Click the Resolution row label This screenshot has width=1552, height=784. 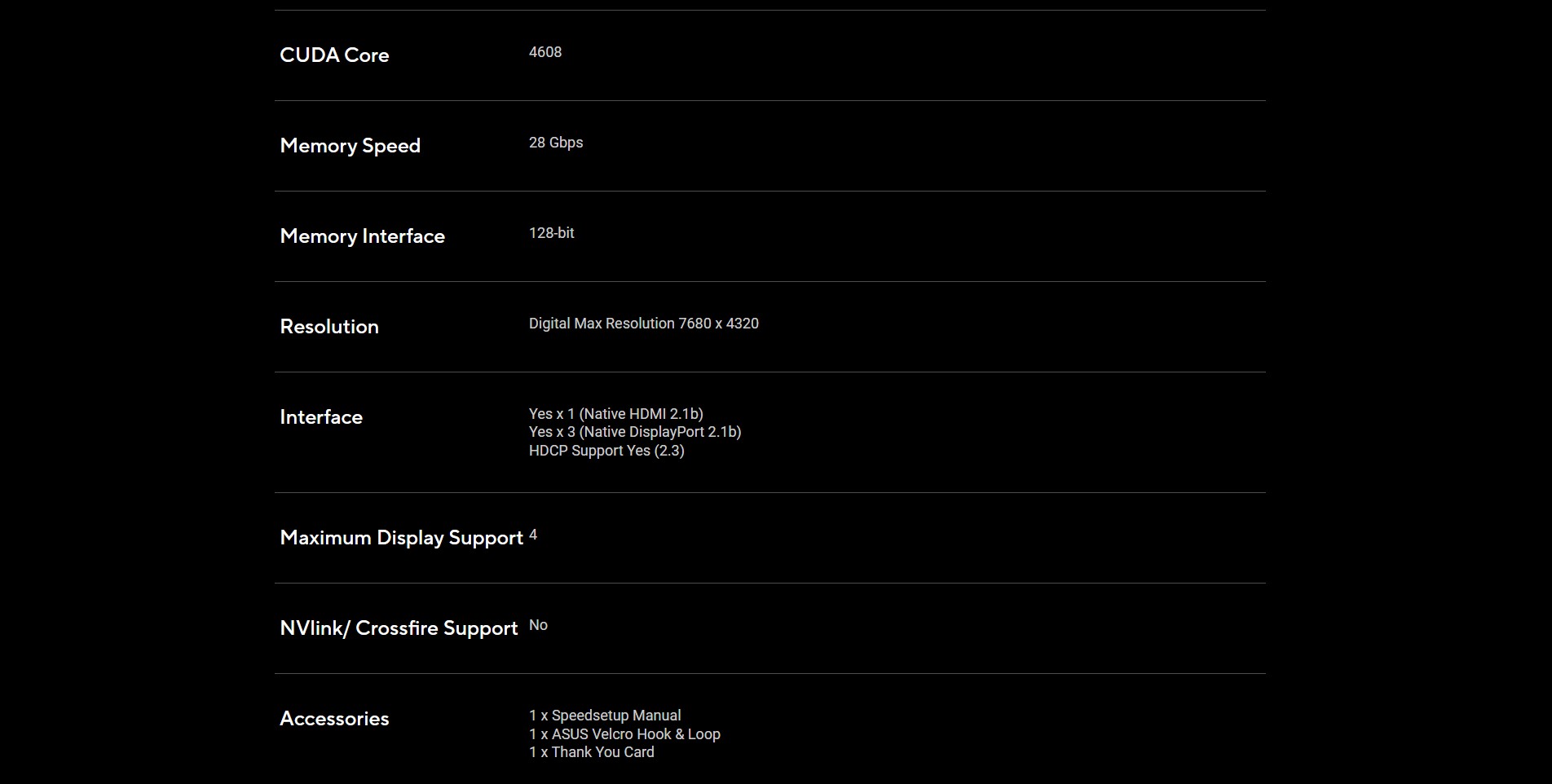[x=329, y=327]
